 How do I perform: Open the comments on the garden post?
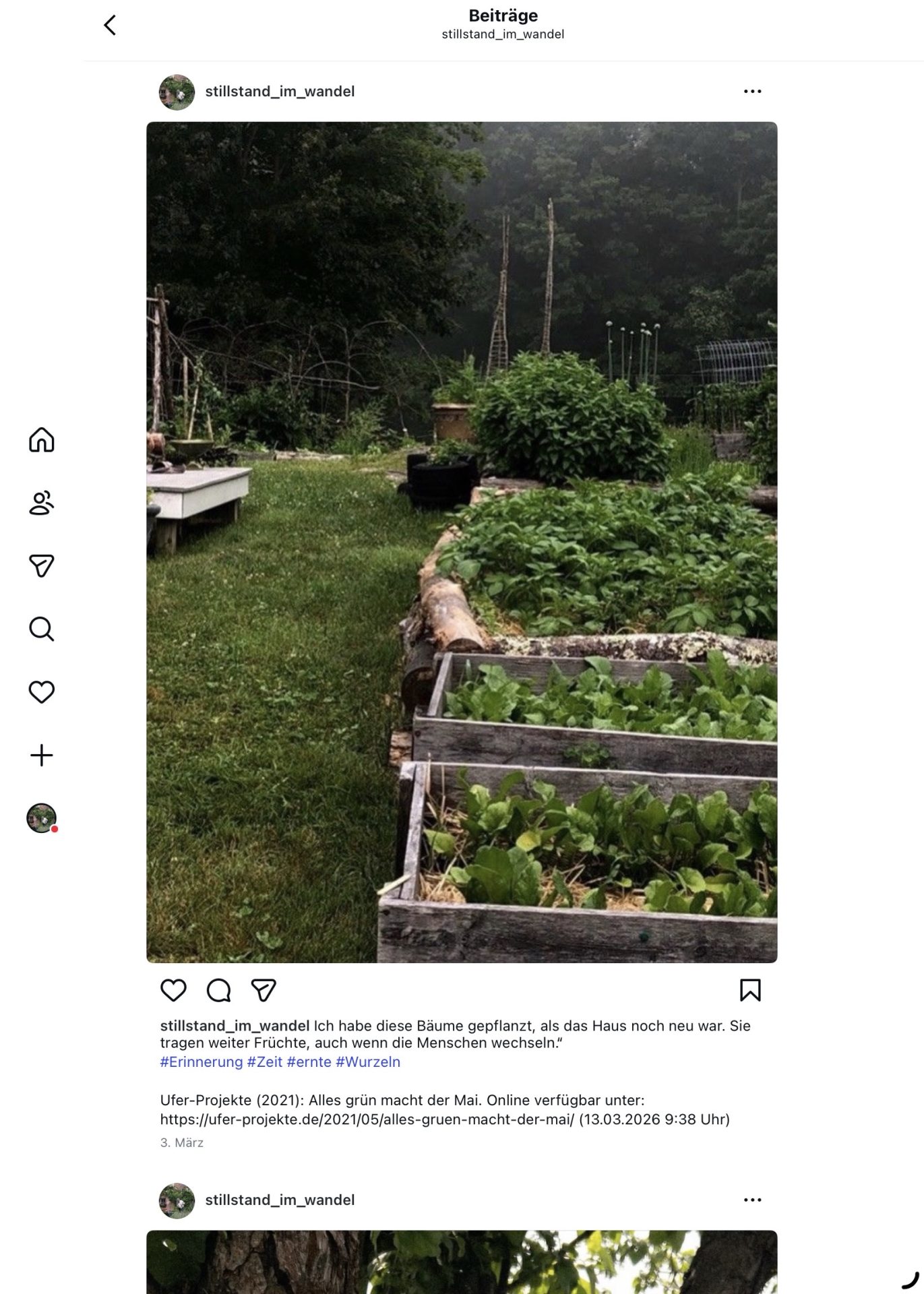[218, 990]
